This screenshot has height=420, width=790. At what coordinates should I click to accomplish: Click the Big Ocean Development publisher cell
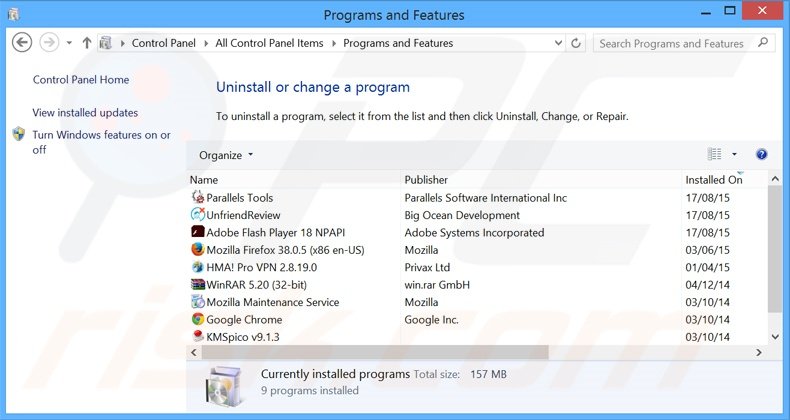coord(462,216)
